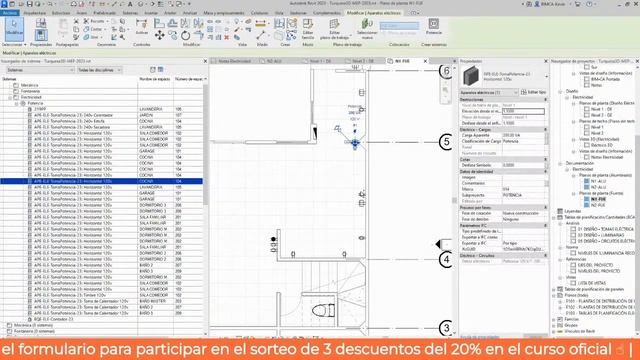Click the Revit application logo icon
Screen dimensions: 640x360
pyautogui.click(x=4, y=4)
